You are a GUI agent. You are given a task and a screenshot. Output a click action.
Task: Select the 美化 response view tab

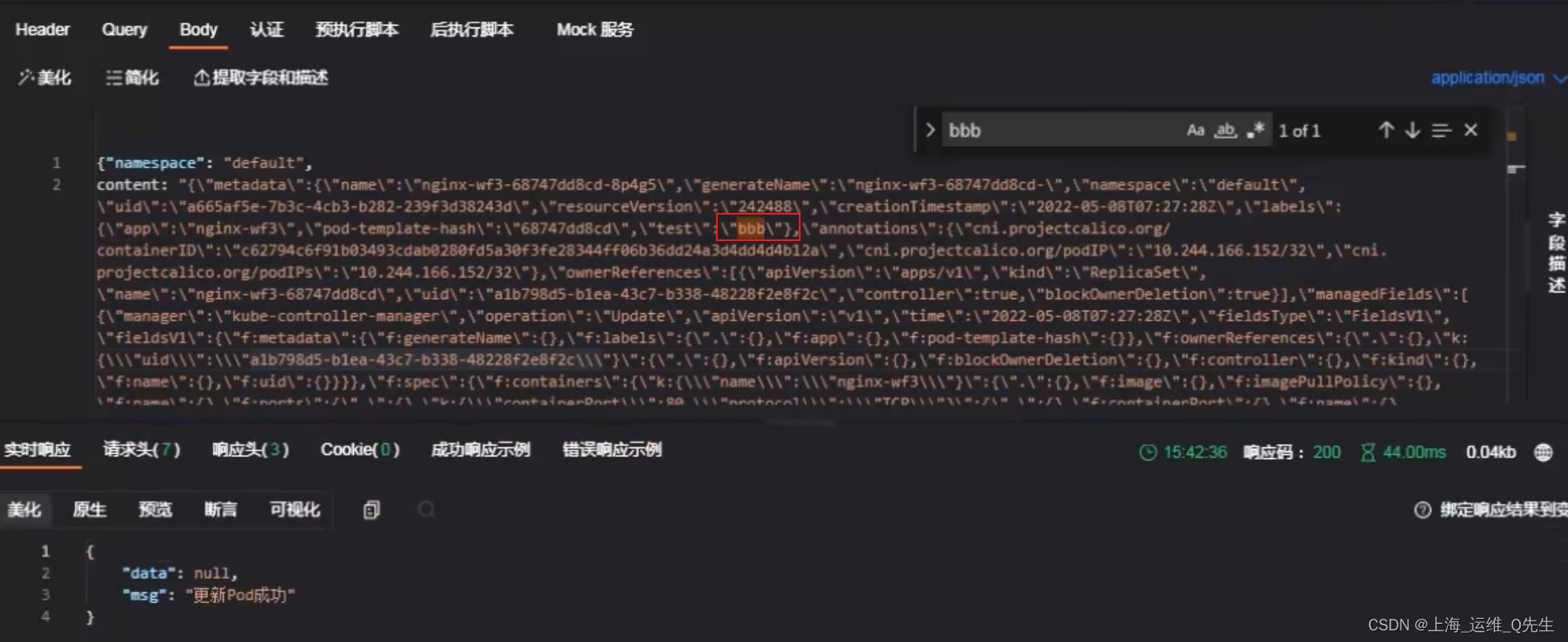point(24,509)
